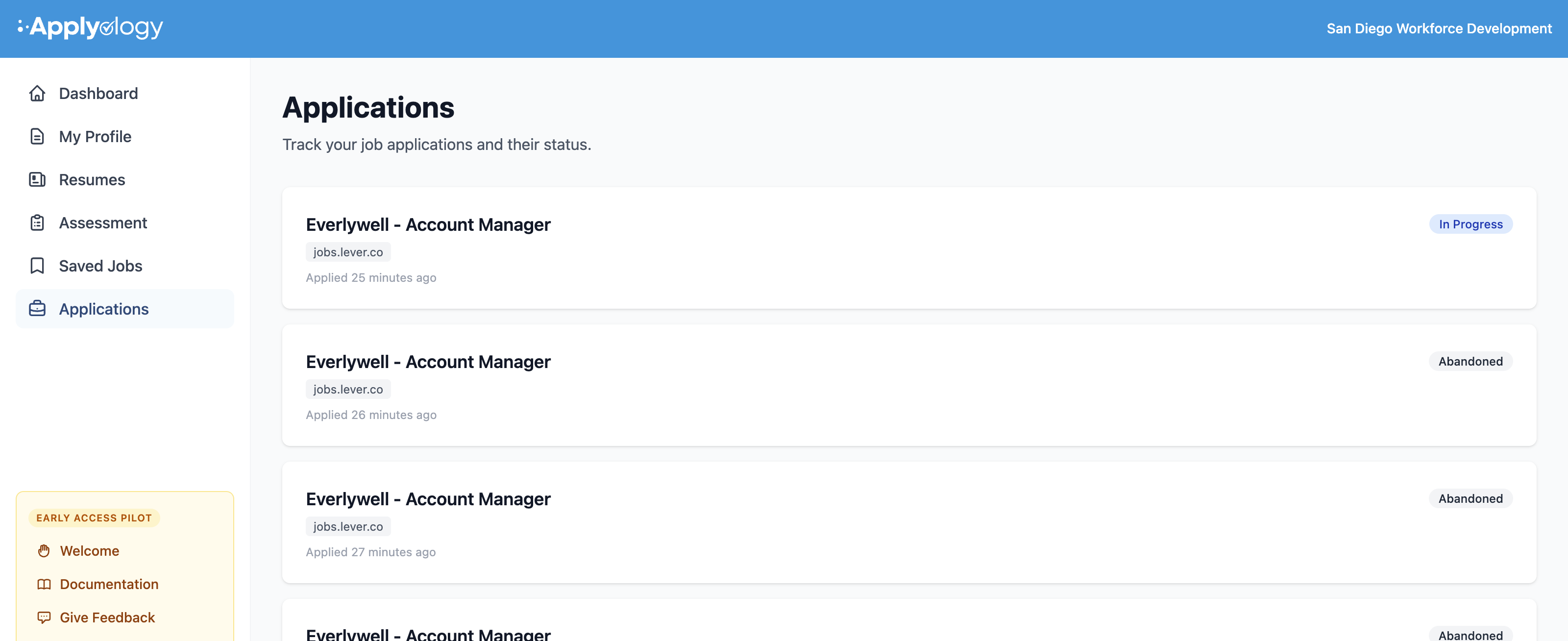1568x641 pixels.
Task: Click the Give Feedback speech bubble icon
Action: (44, 618)
